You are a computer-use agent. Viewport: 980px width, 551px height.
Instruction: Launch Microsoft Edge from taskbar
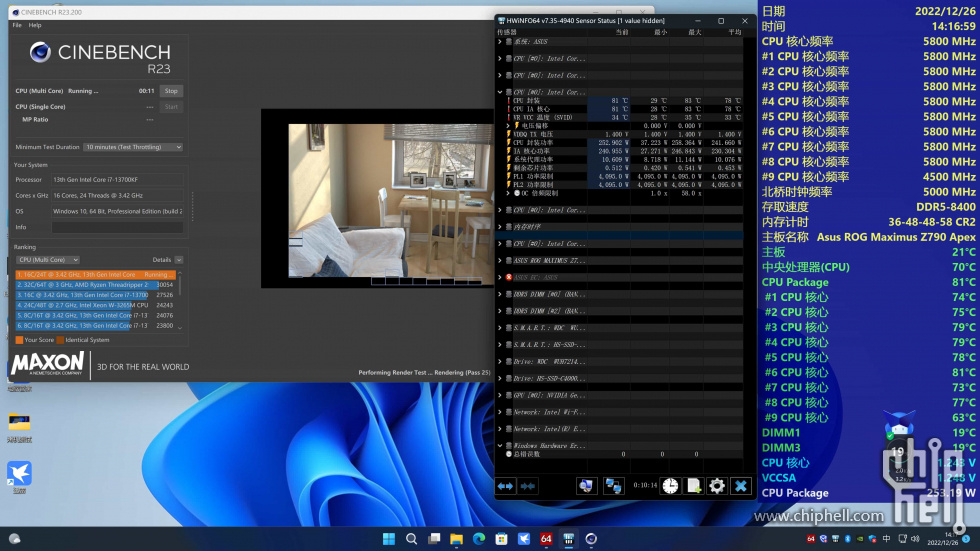click(479, 539)
